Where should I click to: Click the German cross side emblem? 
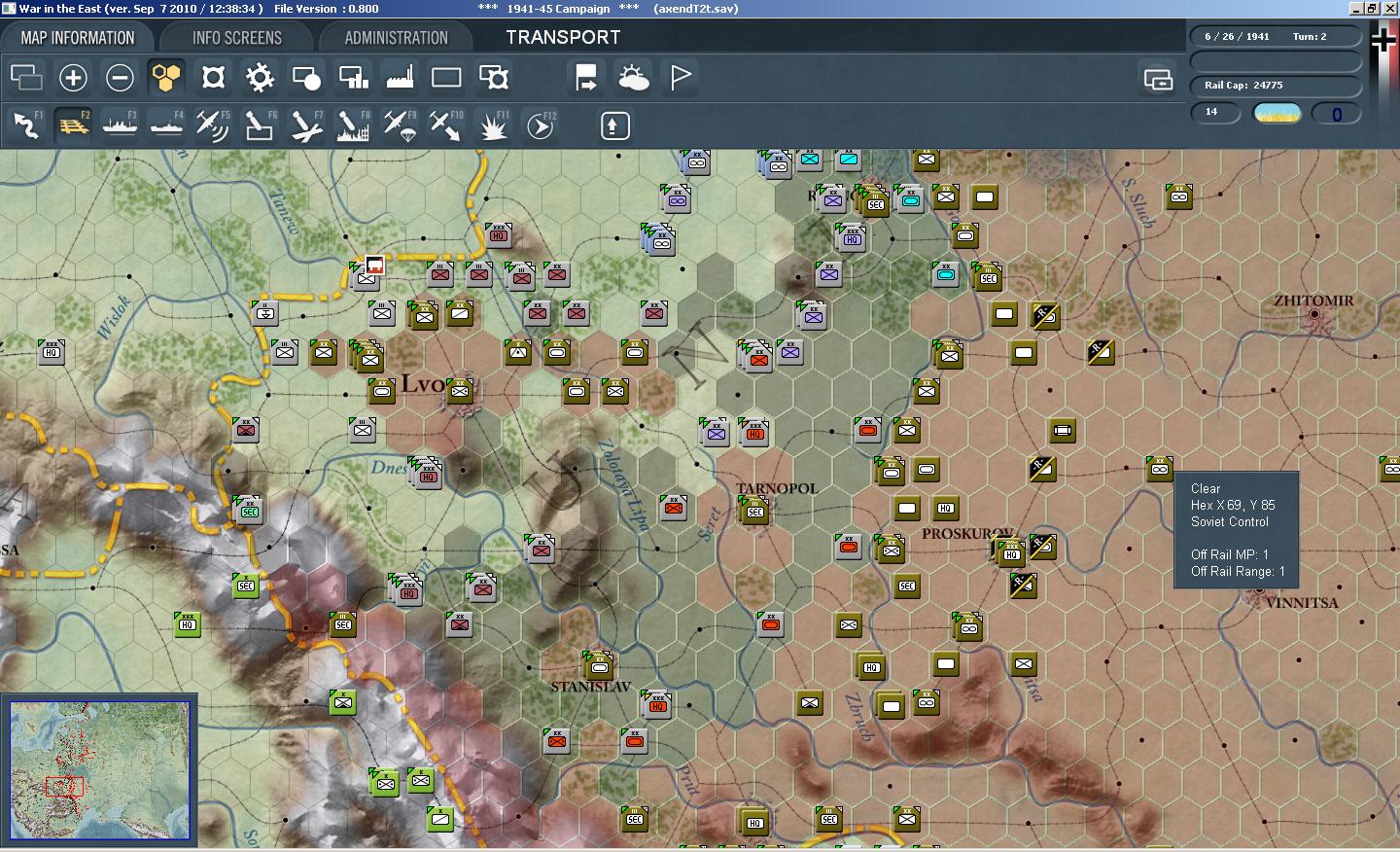1383,40
